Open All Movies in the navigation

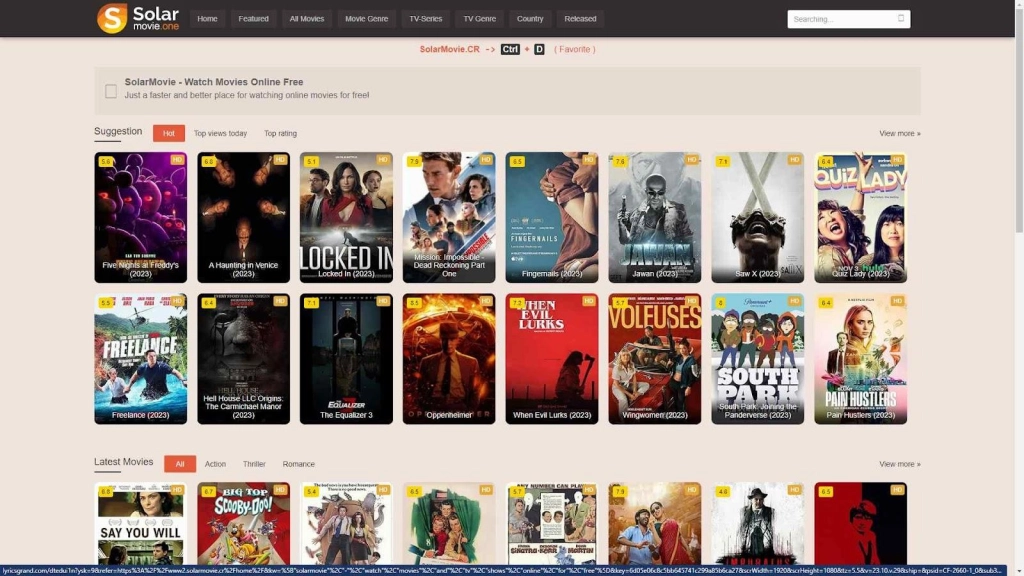click(307, 19)
